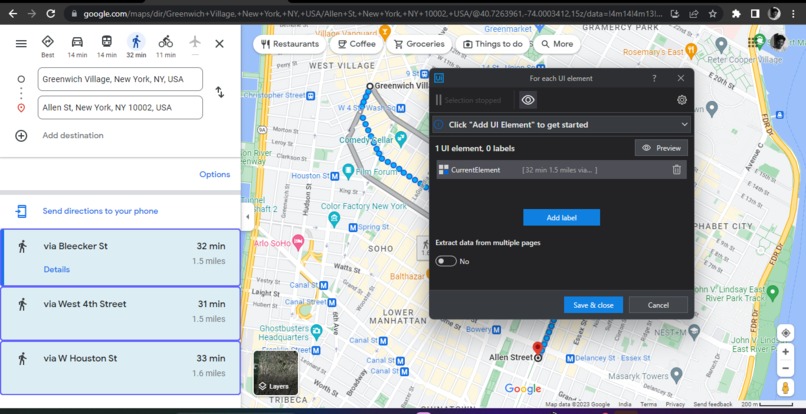The image size is (806, 414).
Task: Select the via W Houston St route
Action: 121,368
